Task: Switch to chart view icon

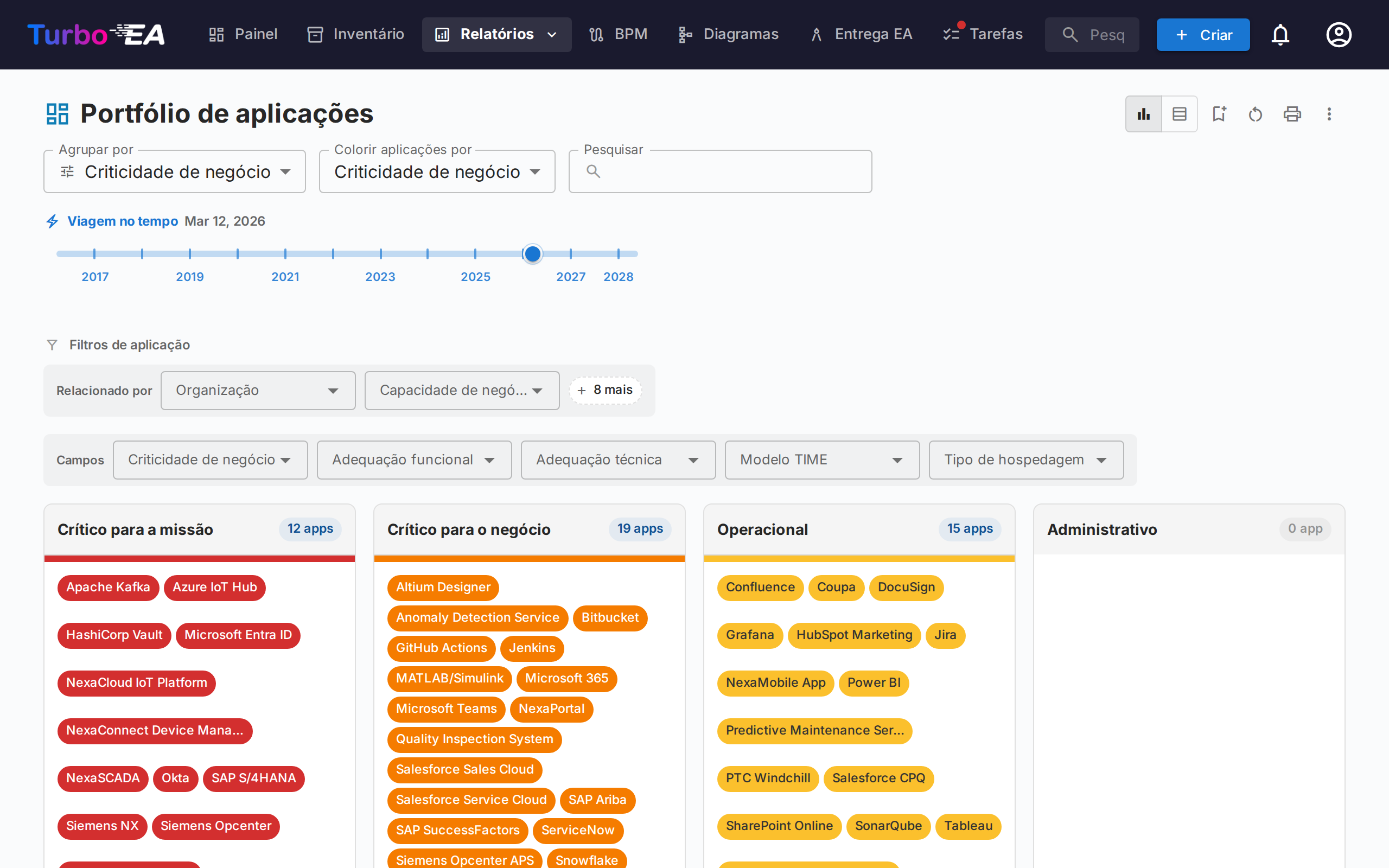Action: click(1143, 114)
